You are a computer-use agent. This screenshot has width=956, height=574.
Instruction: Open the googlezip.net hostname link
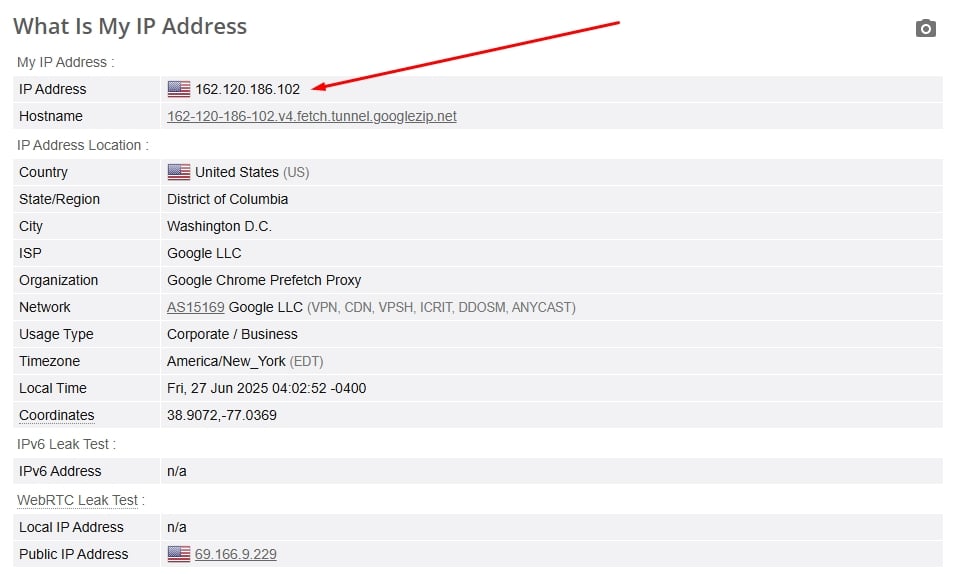click(x=312, y=116)
